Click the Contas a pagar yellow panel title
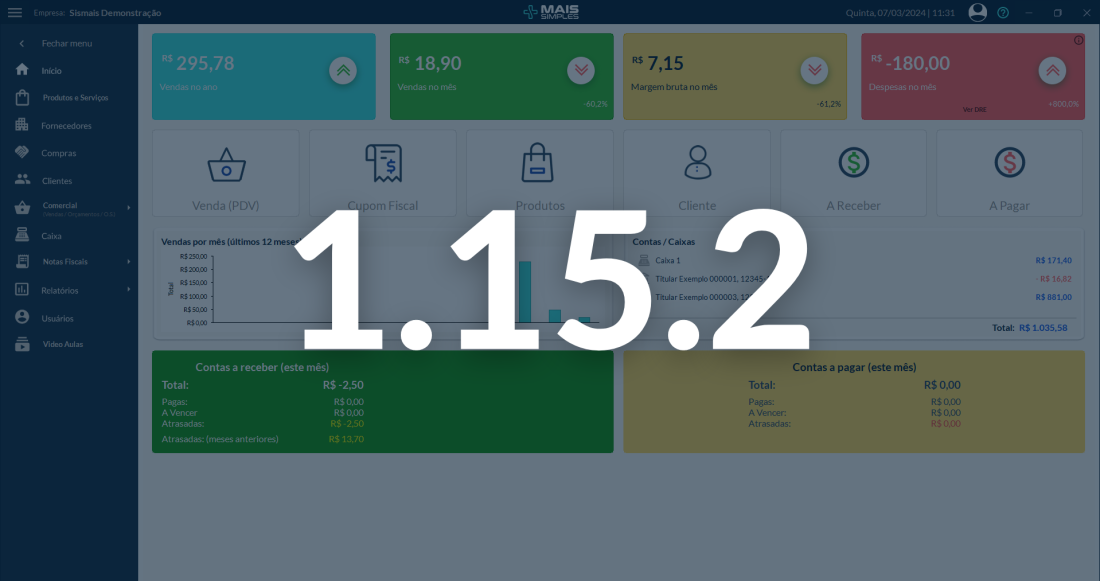 (x=854, y=367)
